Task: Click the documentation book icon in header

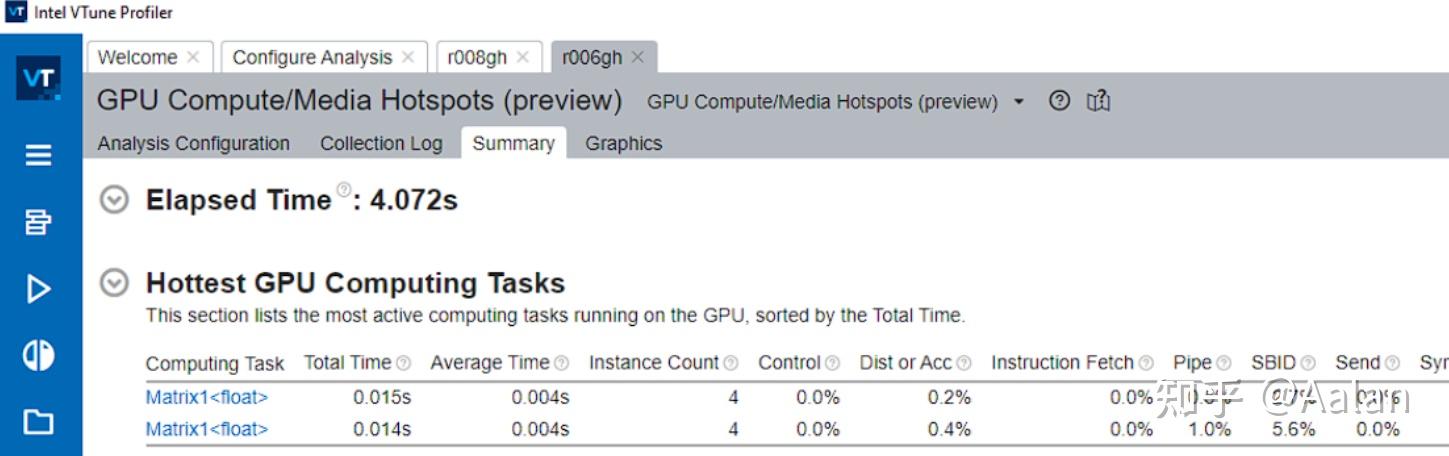Action: pyautogui.click(x=1099, y=101)
